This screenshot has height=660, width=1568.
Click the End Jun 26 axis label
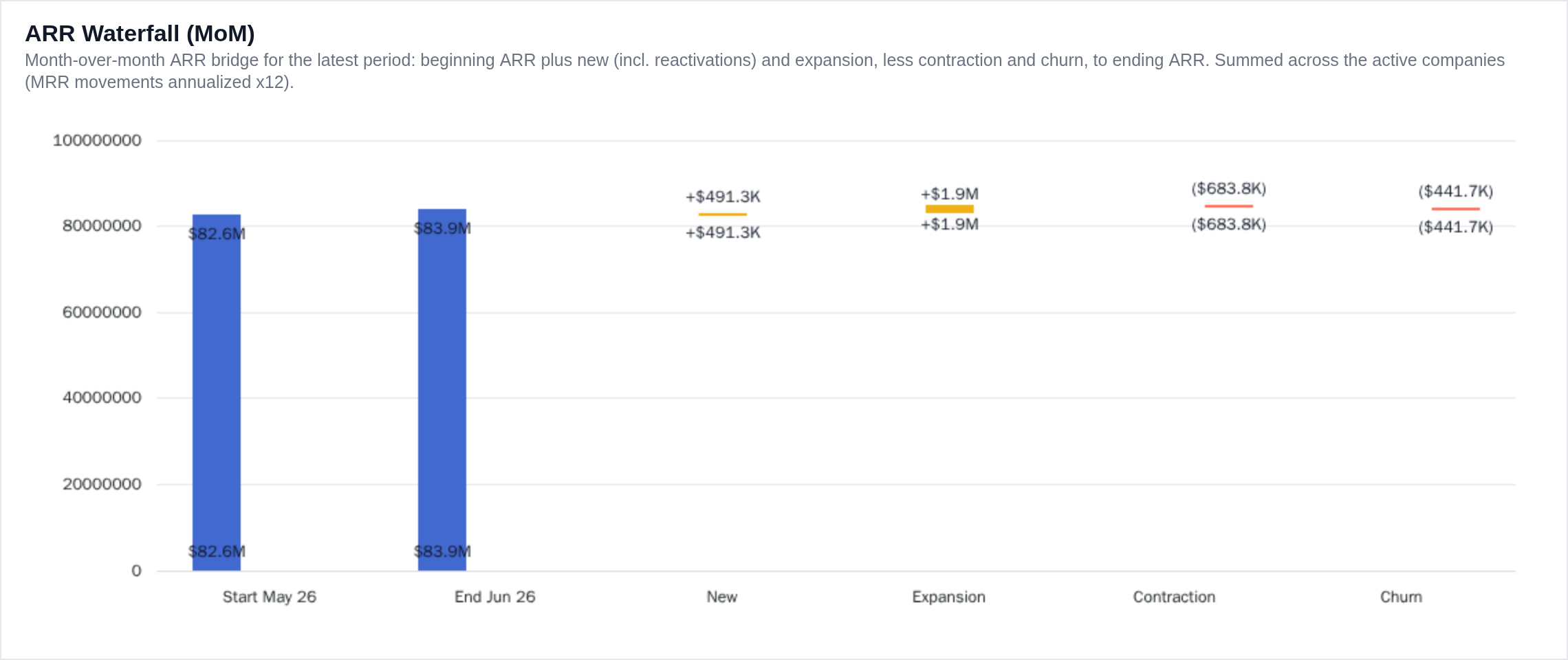pos(495,597)
